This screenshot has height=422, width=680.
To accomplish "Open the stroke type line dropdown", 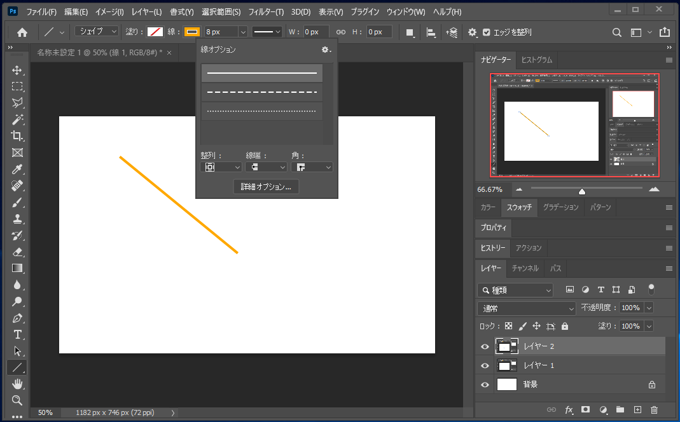I will pyautogui.click(x=266, y=32).
